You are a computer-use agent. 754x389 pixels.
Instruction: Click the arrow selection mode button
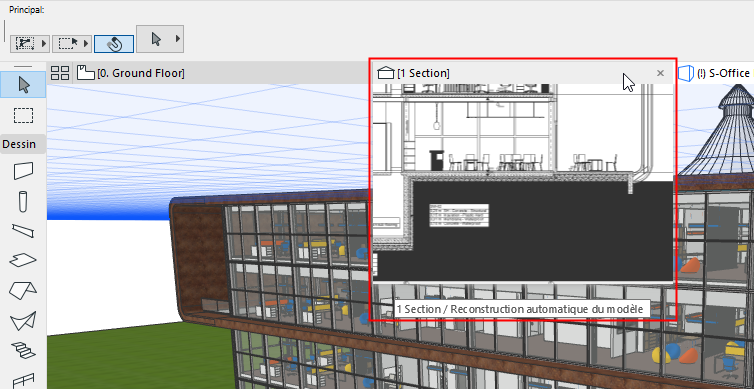pos(155,39)
